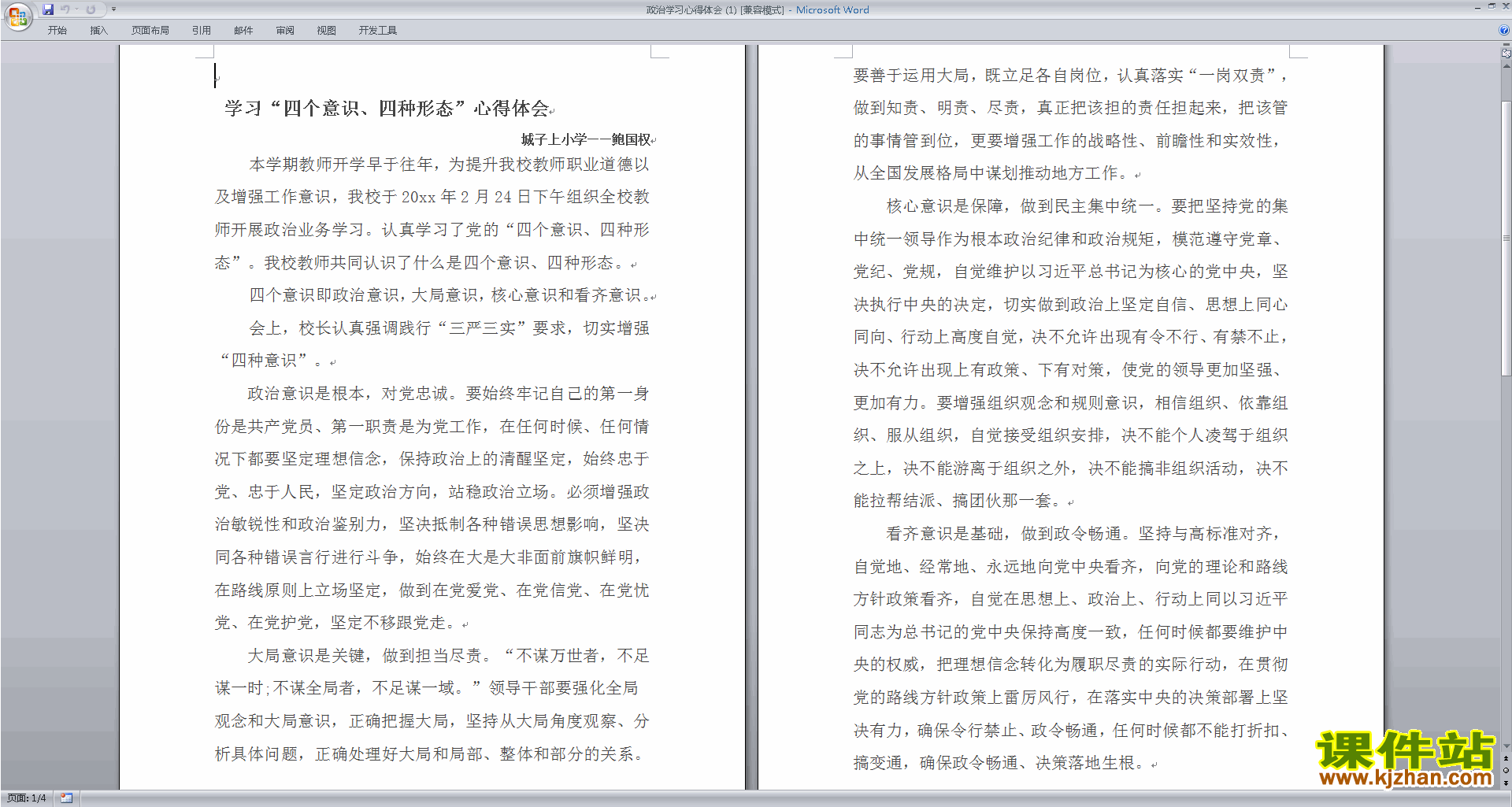Screen dimensions: 1512x807
Task: Click the vertical scrollbar up arrow
Action: point(1506,66)
